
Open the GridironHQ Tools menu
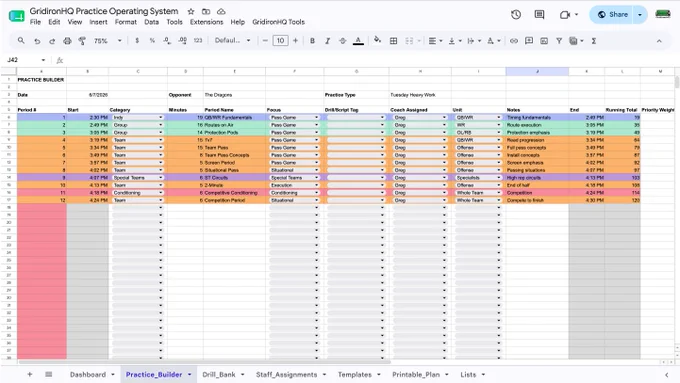pos(278,22)
